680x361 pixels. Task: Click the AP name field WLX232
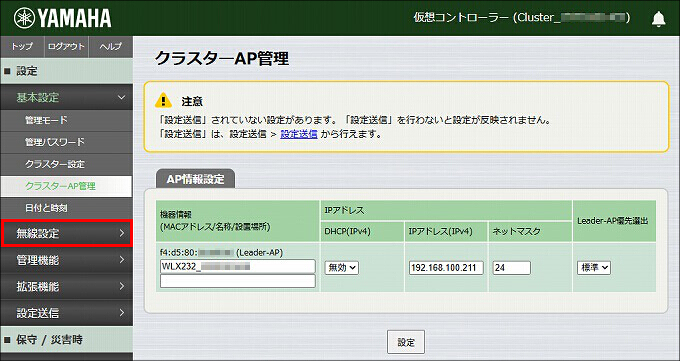tap(238, 266)
